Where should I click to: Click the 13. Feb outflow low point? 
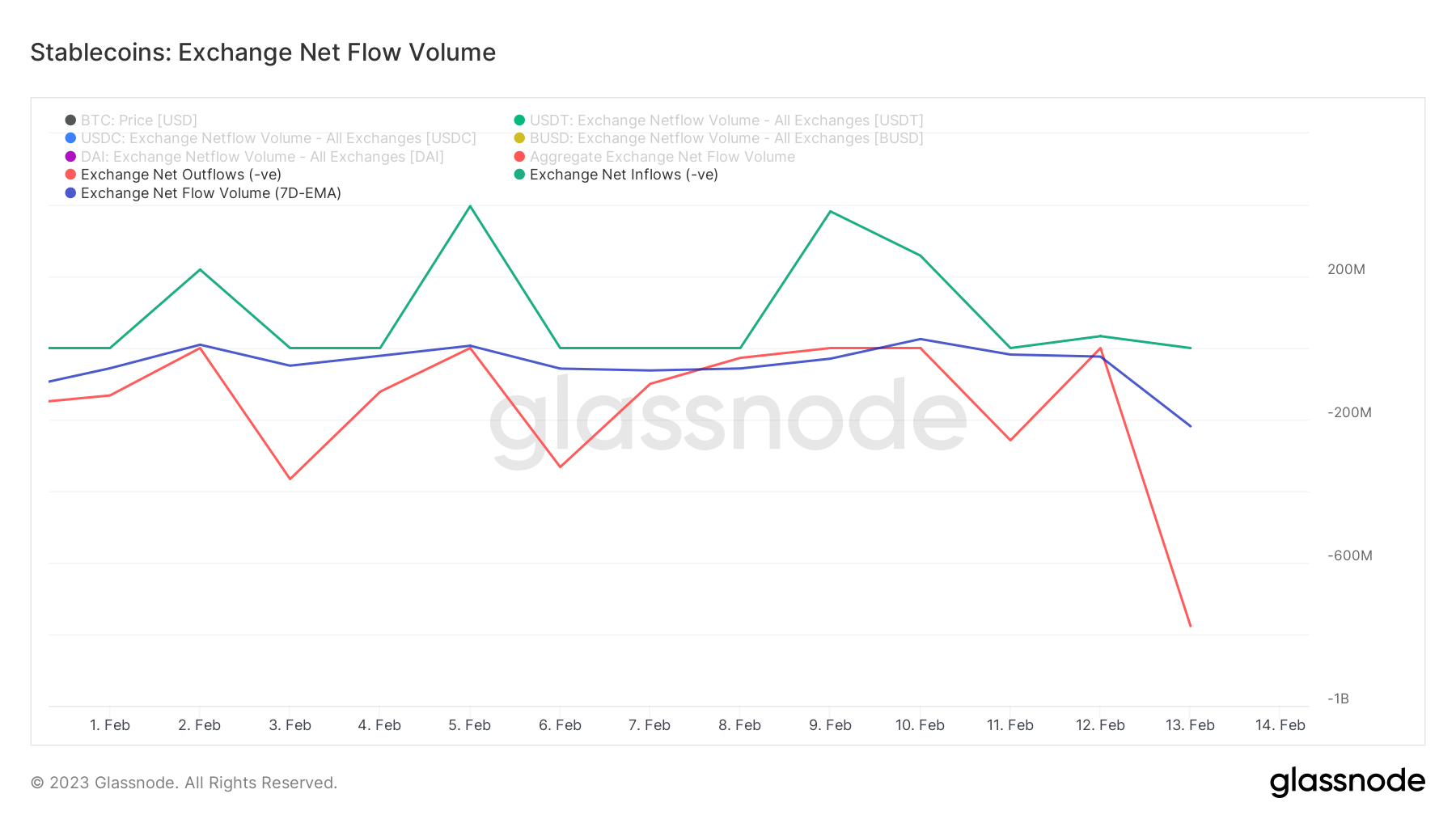1190,626
